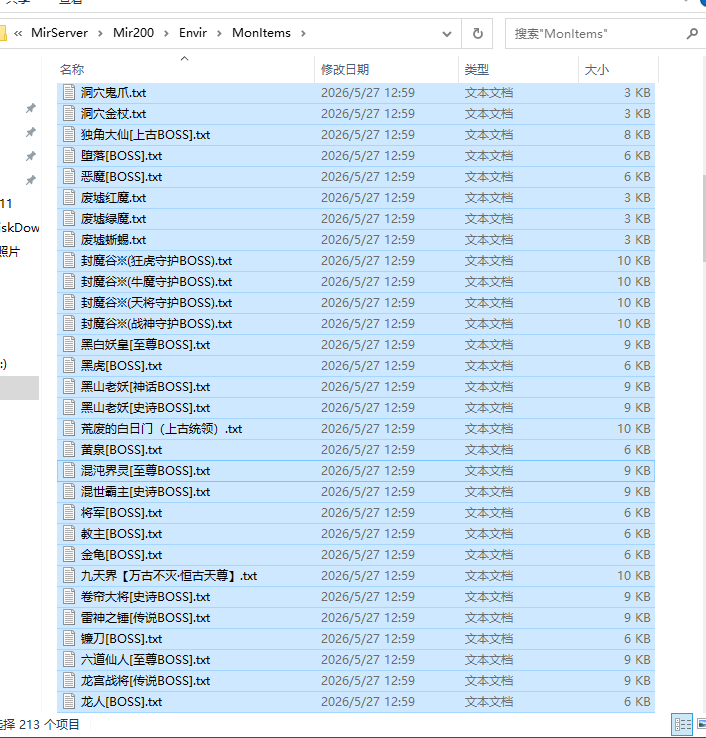Click file icon of 黄泉[BOSS].txt
Screen dimensions: 706x738
click(69, 449)
